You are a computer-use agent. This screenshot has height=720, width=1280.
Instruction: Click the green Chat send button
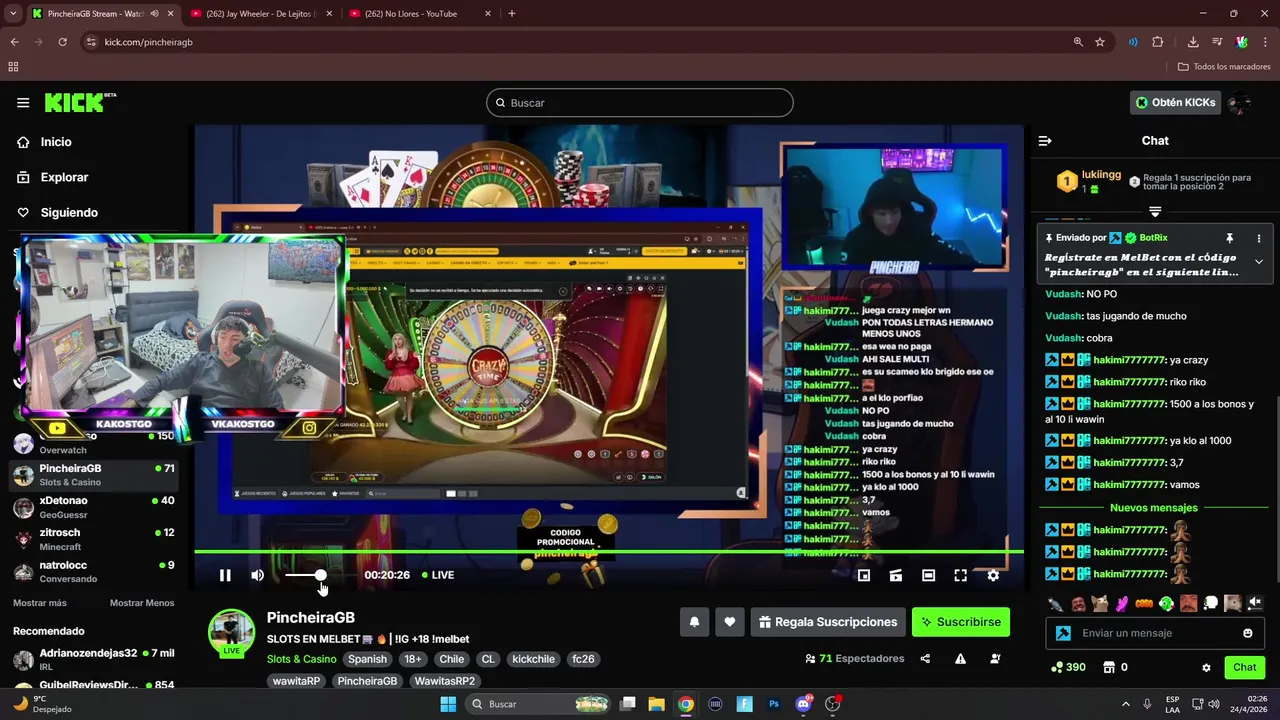pos(1244,667)
